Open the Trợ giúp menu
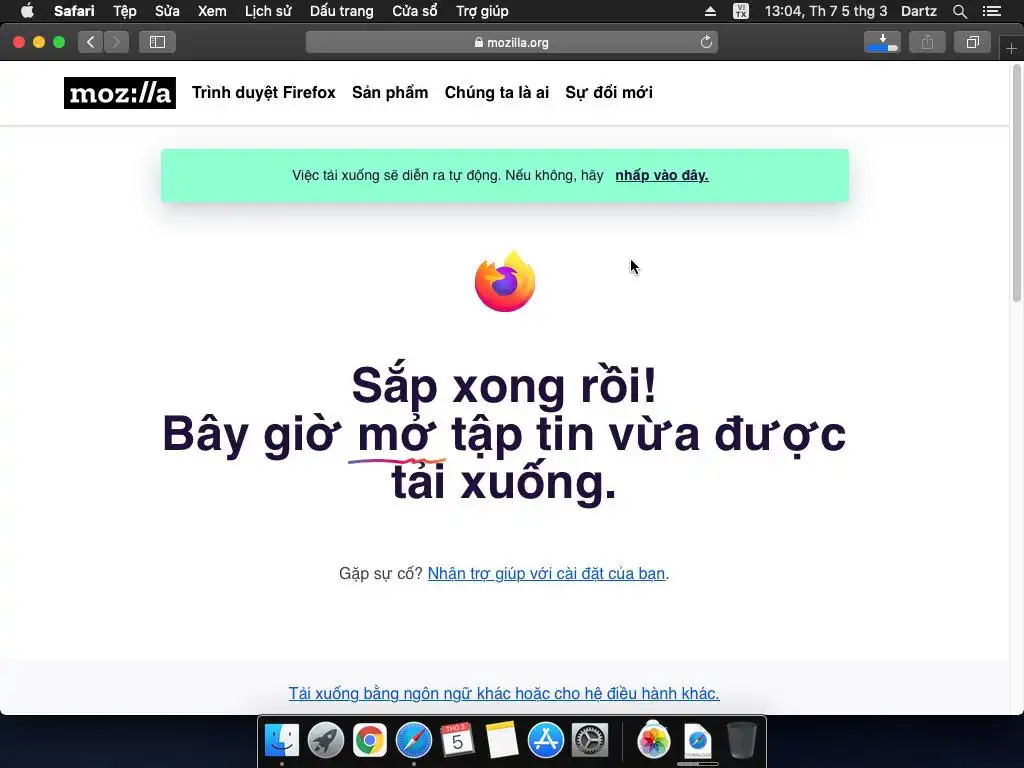The width and height of the screenshot is (1024, 768). 482,11
